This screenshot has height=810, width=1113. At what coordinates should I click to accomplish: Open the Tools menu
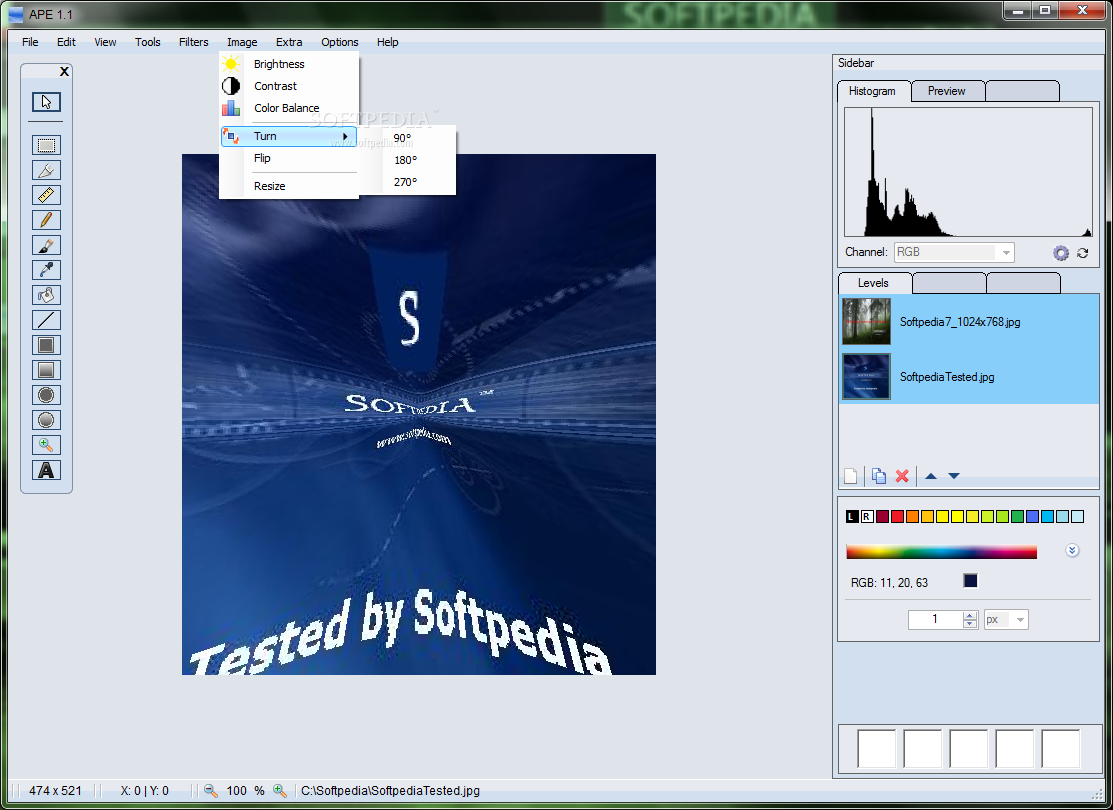tap(148, 42)
